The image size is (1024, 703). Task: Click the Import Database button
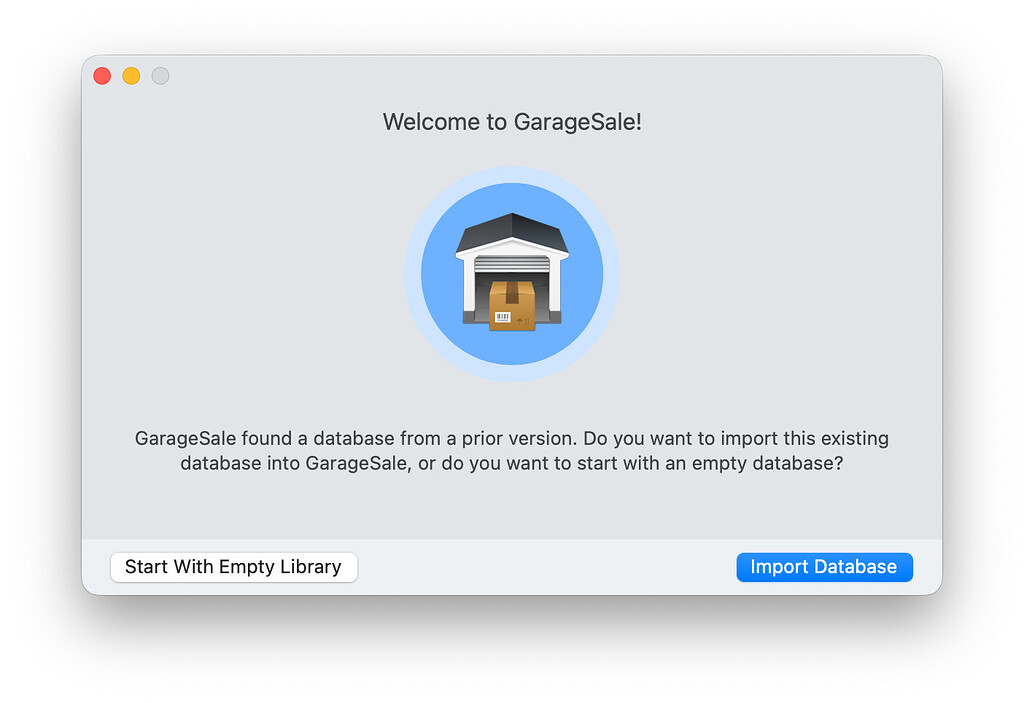tap(824, 567)
